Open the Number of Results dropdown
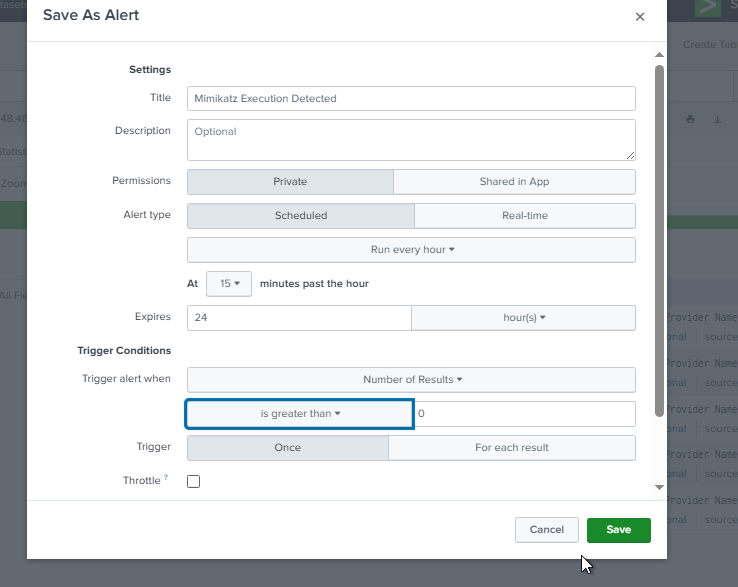The image size is (738, 587). 411,379
